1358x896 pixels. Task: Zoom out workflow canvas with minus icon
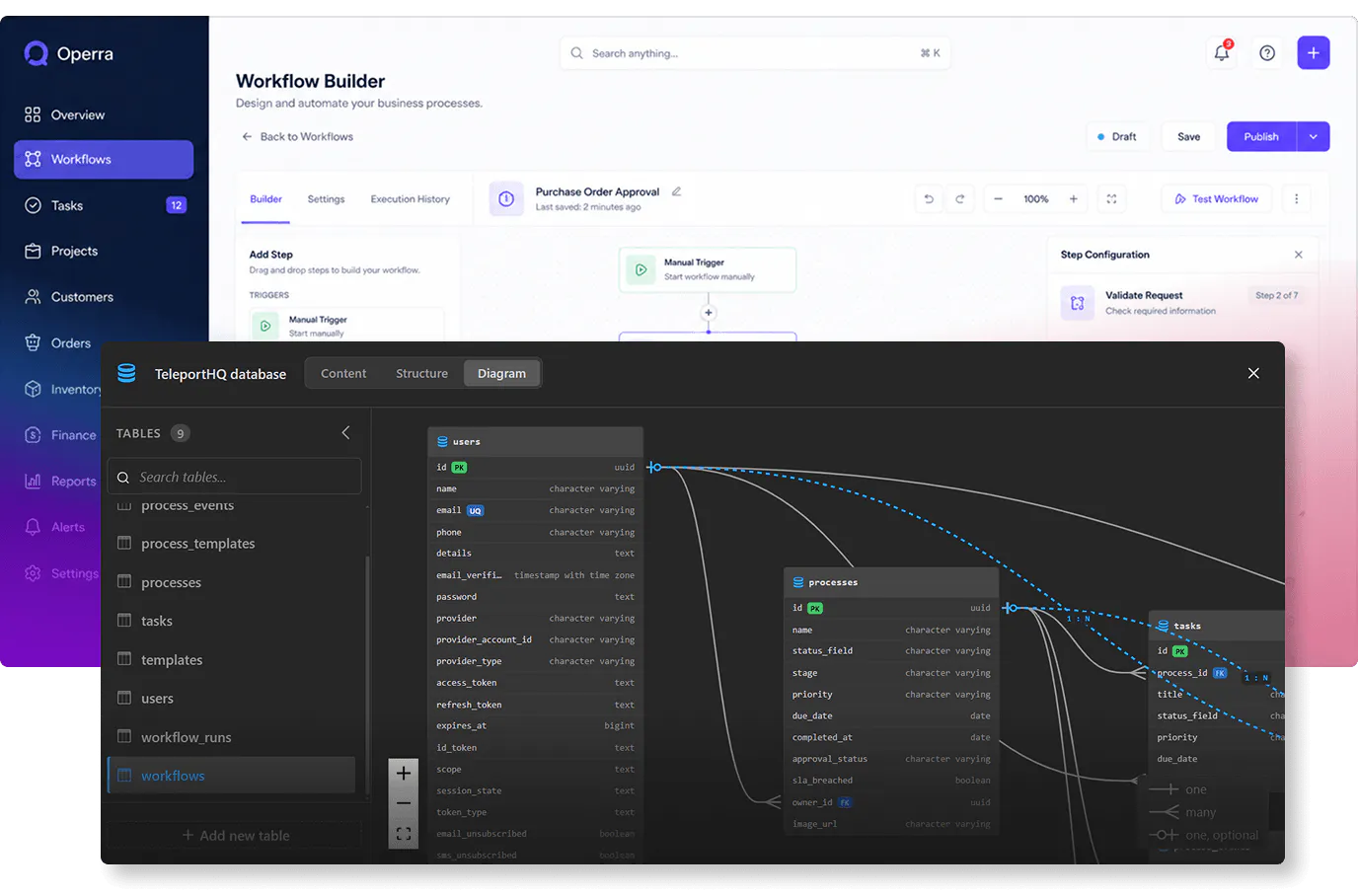998,199
